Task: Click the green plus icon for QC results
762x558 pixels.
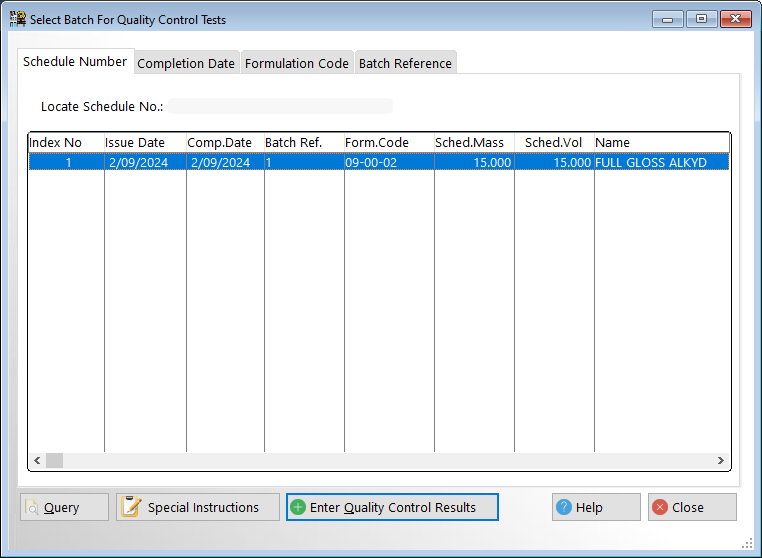Action: click(x=298, y=507)
